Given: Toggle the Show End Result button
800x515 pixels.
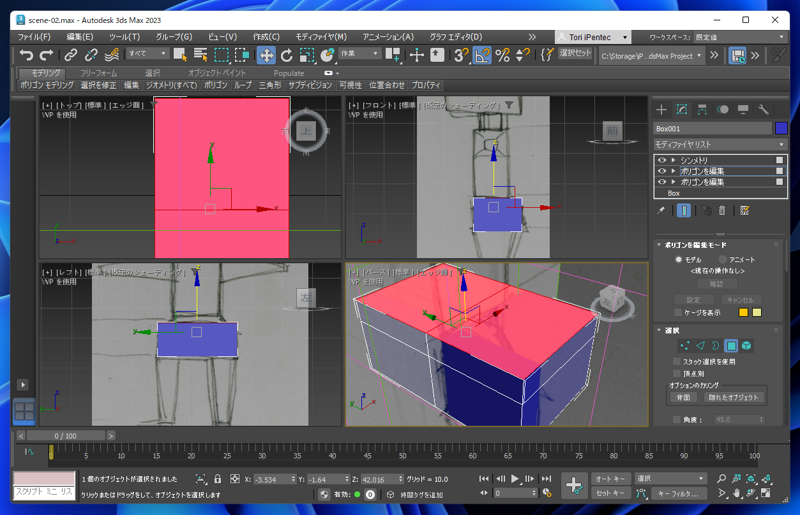Looking at the screenshot, I should point(684,210).
